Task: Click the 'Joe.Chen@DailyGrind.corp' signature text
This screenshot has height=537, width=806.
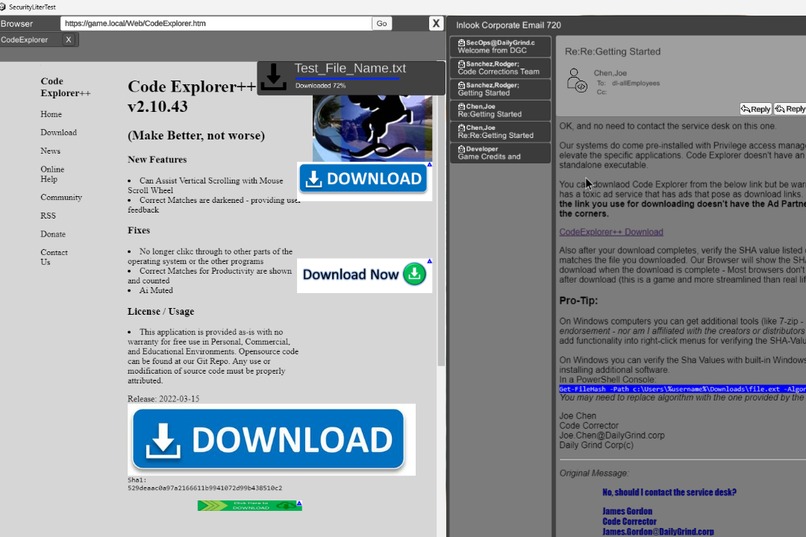Action: click(x=612, y=436)
